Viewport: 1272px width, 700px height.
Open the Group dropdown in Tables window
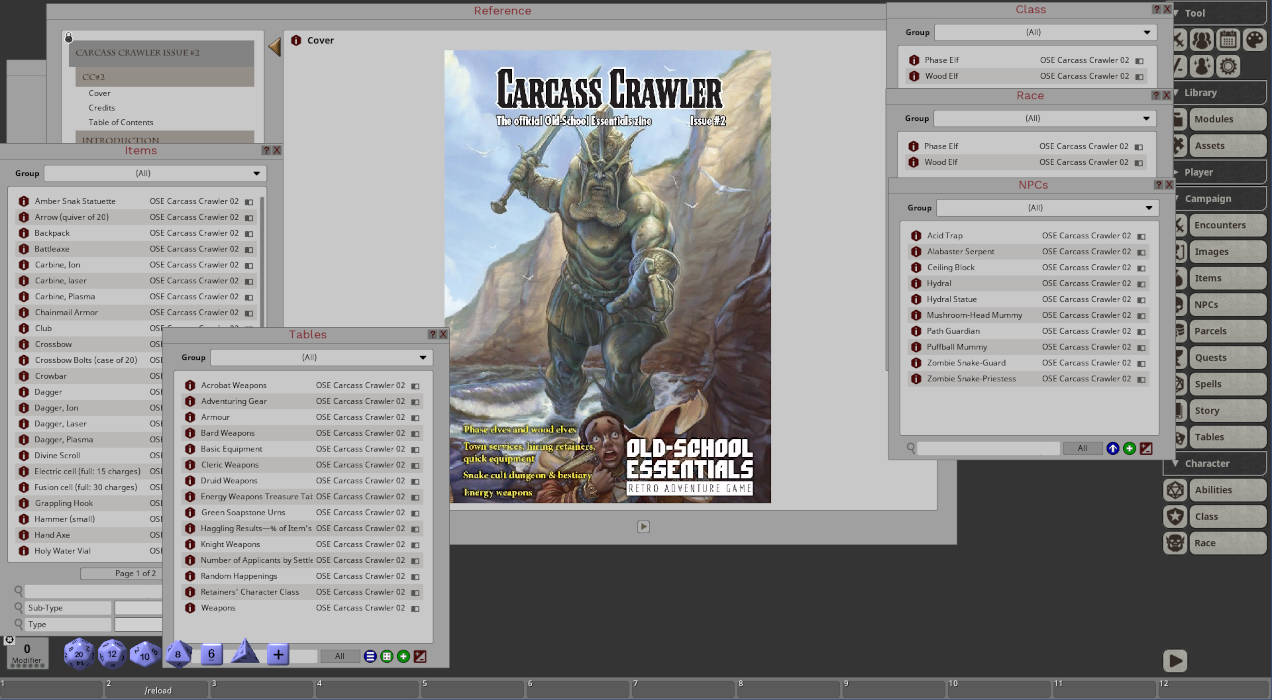click(x=321, y=357)
